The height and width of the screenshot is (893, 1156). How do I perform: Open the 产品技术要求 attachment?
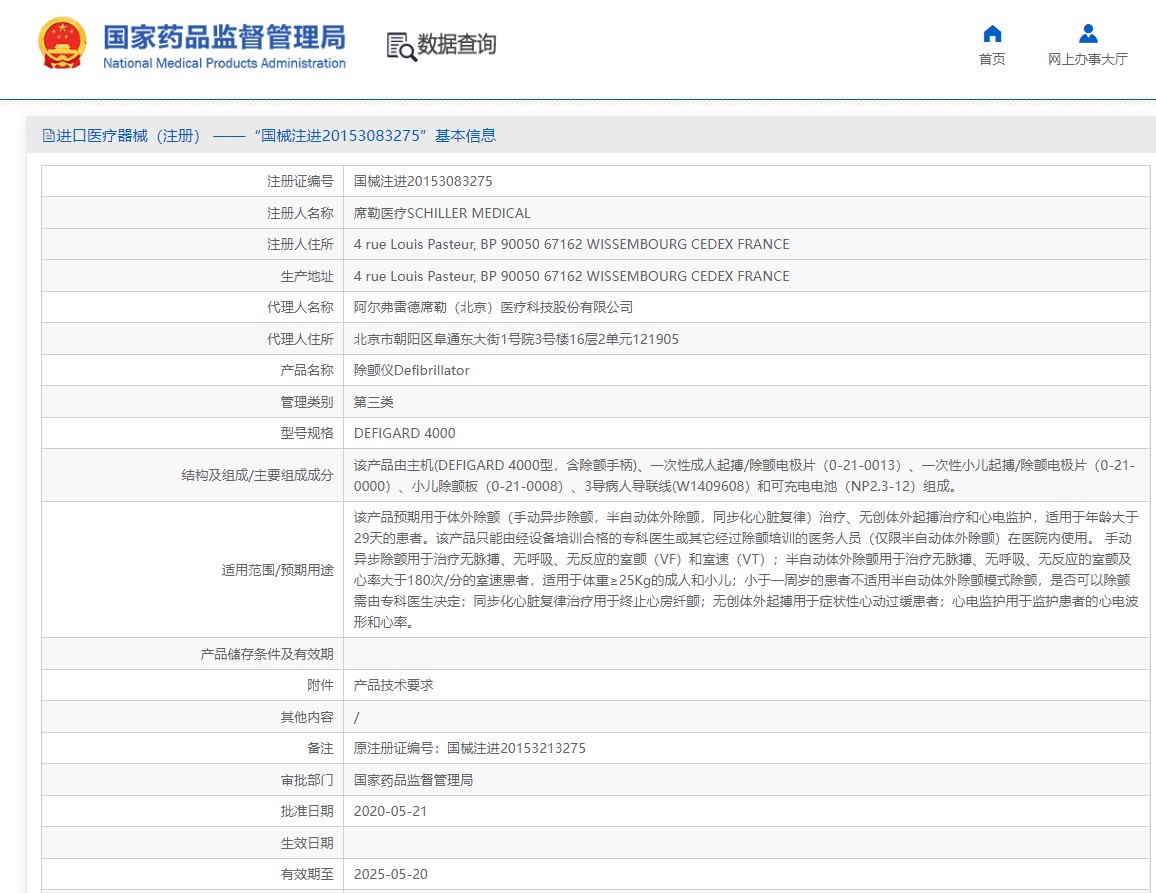[x=394, y=685]
